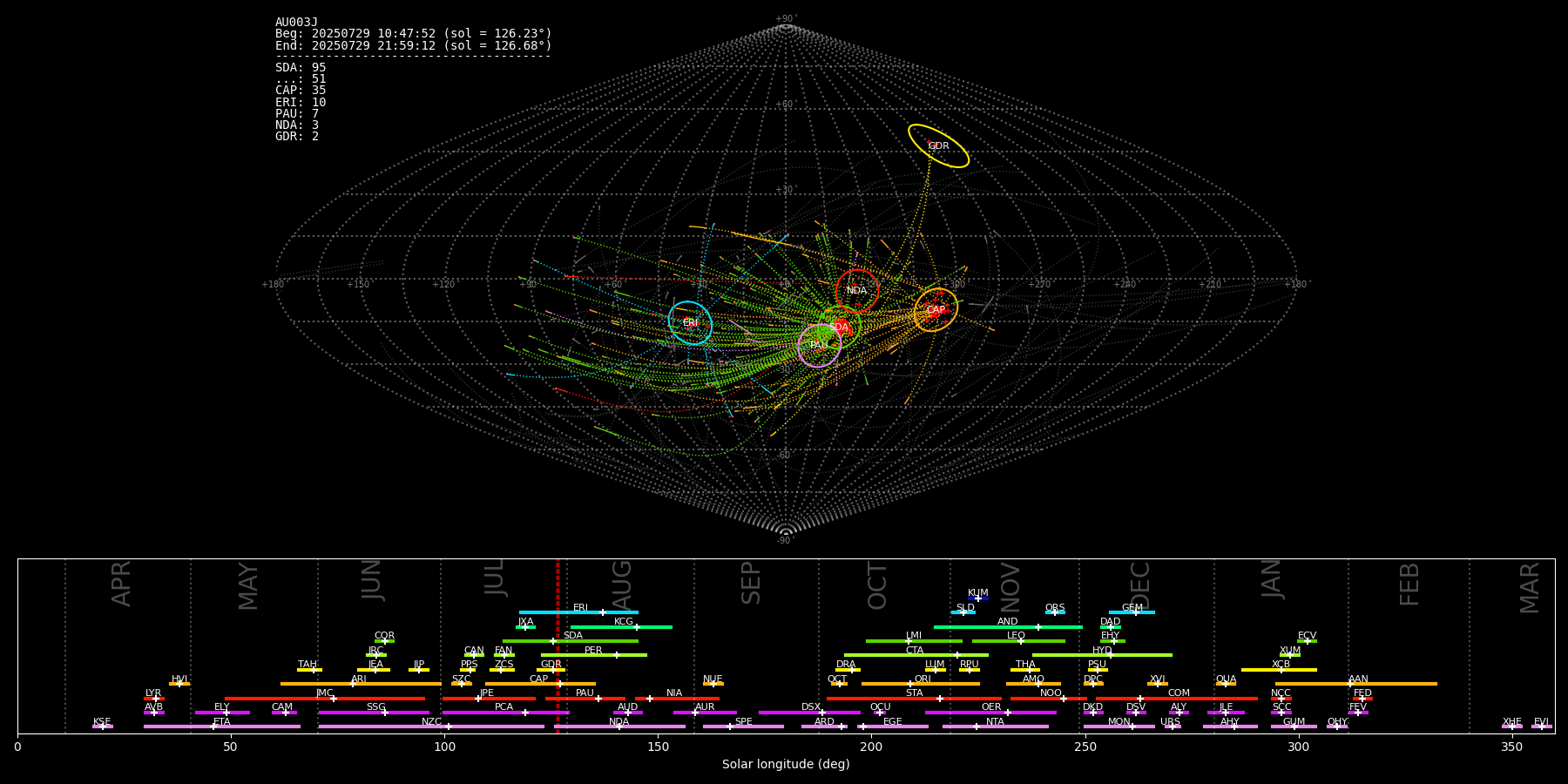Click the 'CAP: 35' count entry

click(x=301, y=91)
